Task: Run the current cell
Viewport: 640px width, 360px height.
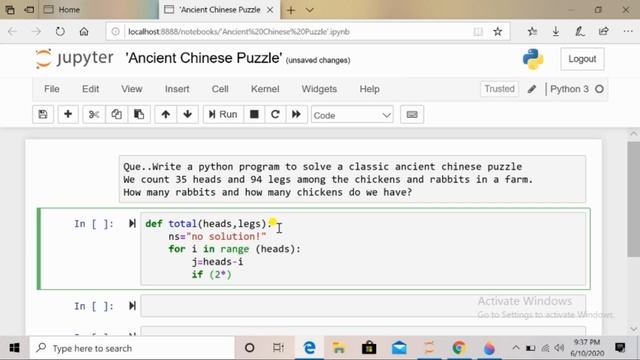Action: 223,115
